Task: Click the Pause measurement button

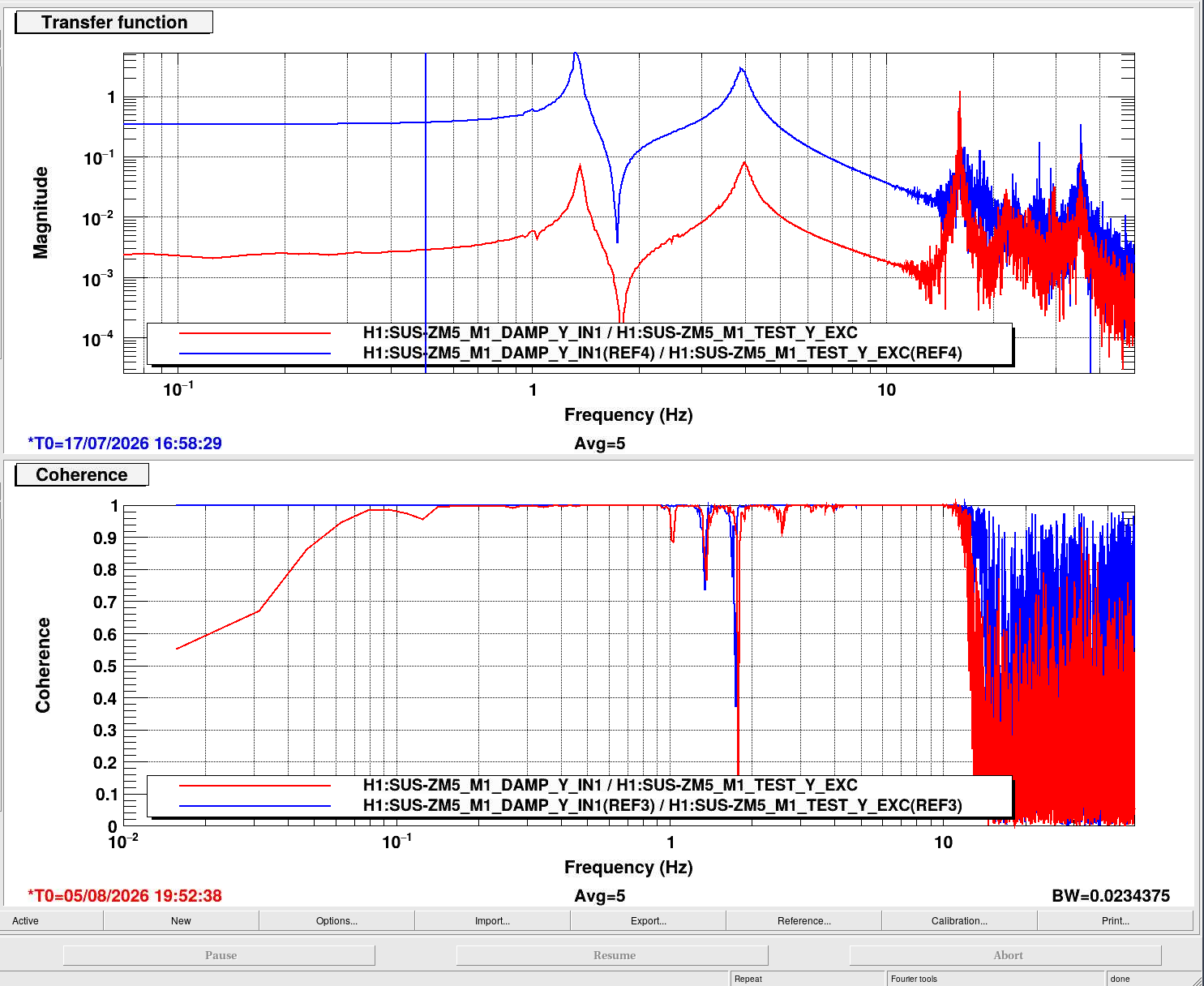Action: [220, 955]
